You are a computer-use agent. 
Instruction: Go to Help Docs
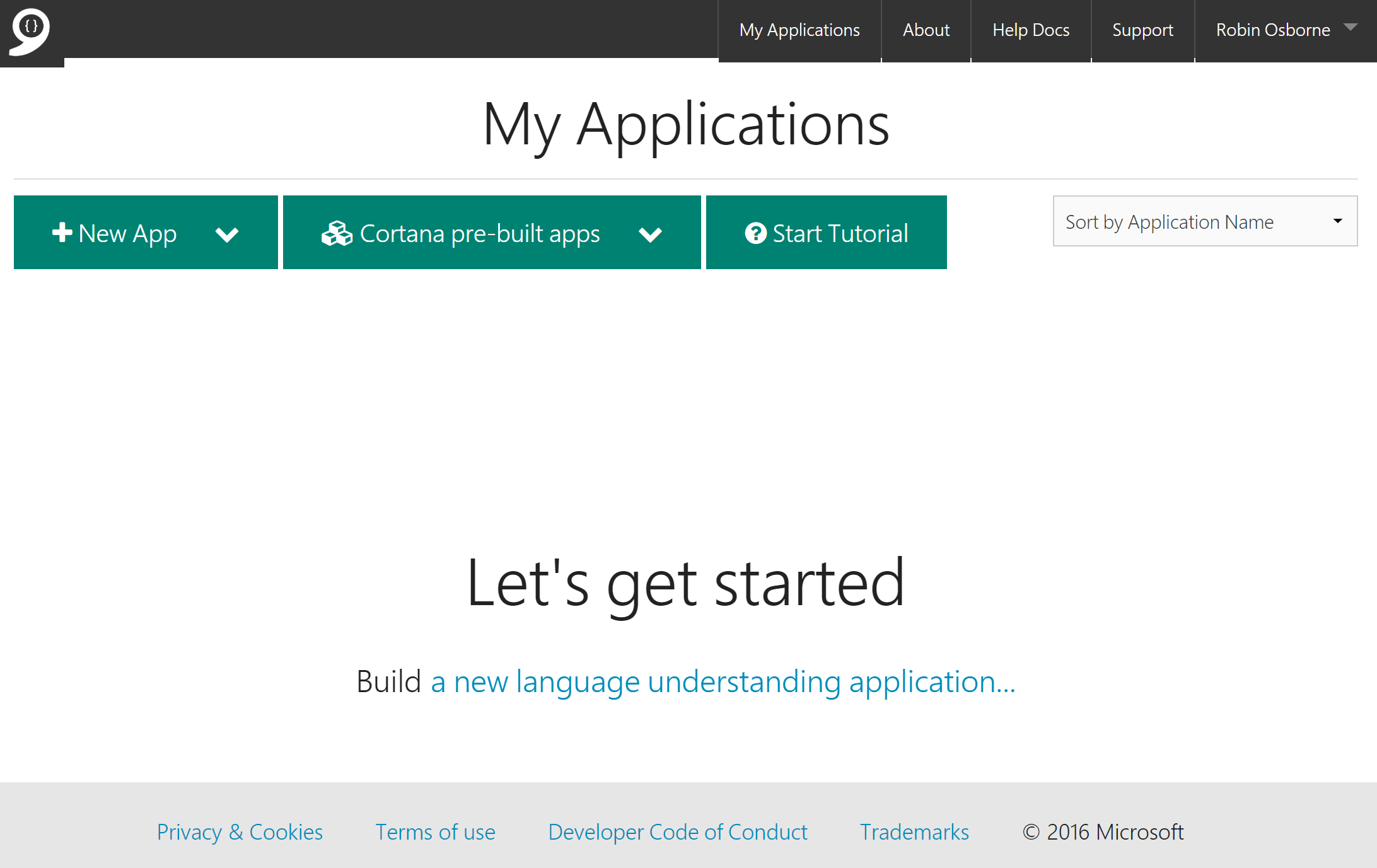1031,30
